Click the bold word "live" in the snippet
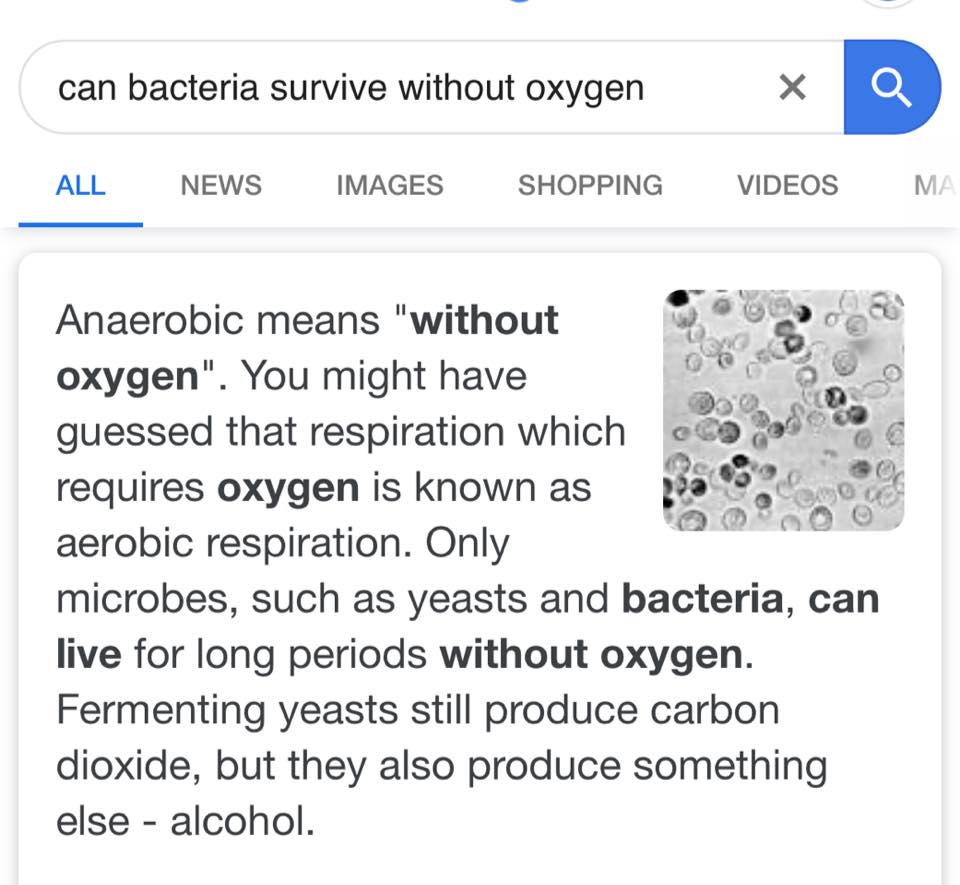The width and height of the screenshot is (960, 885). 89,655
